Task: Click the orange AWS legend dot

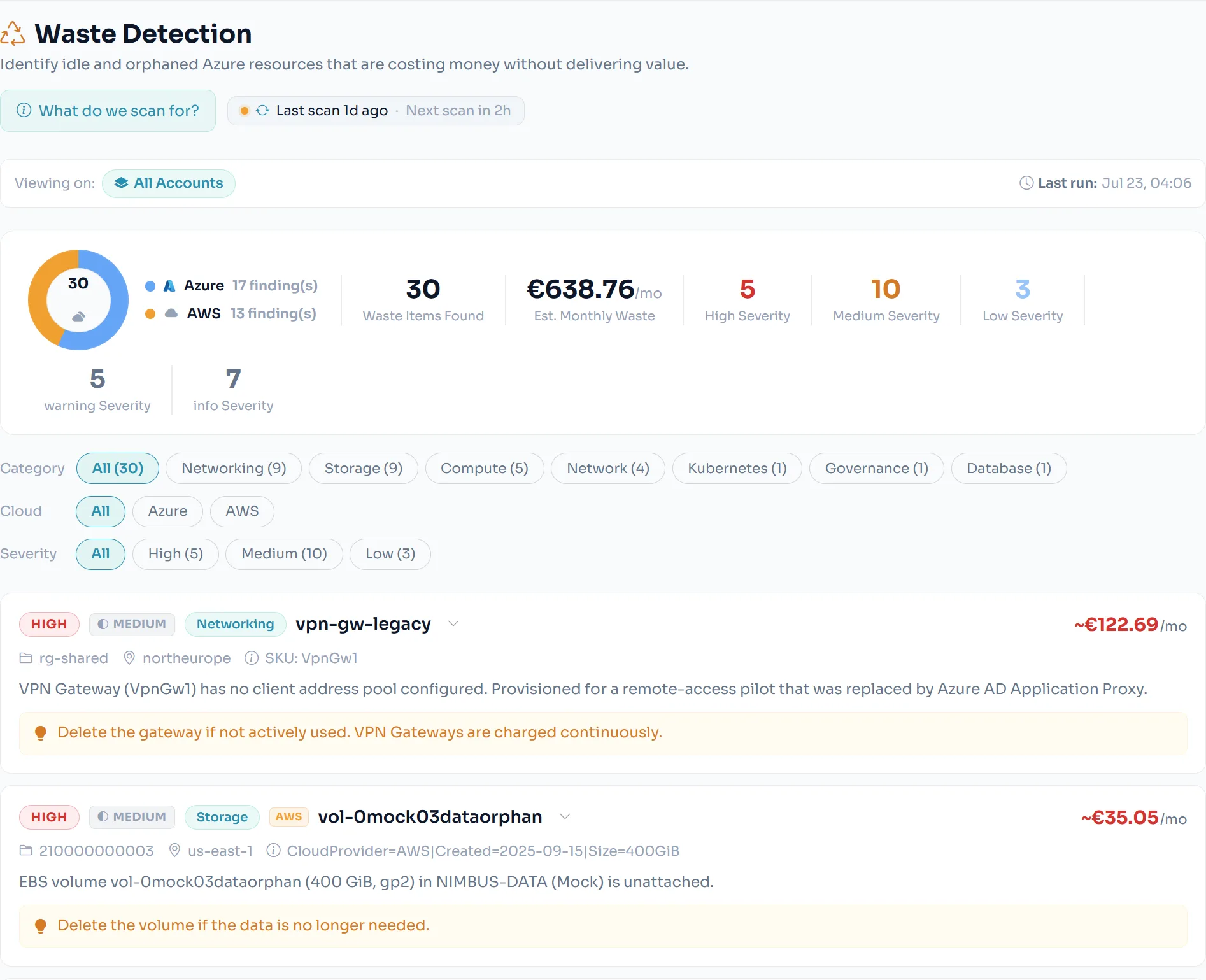Action: [150, 314]
